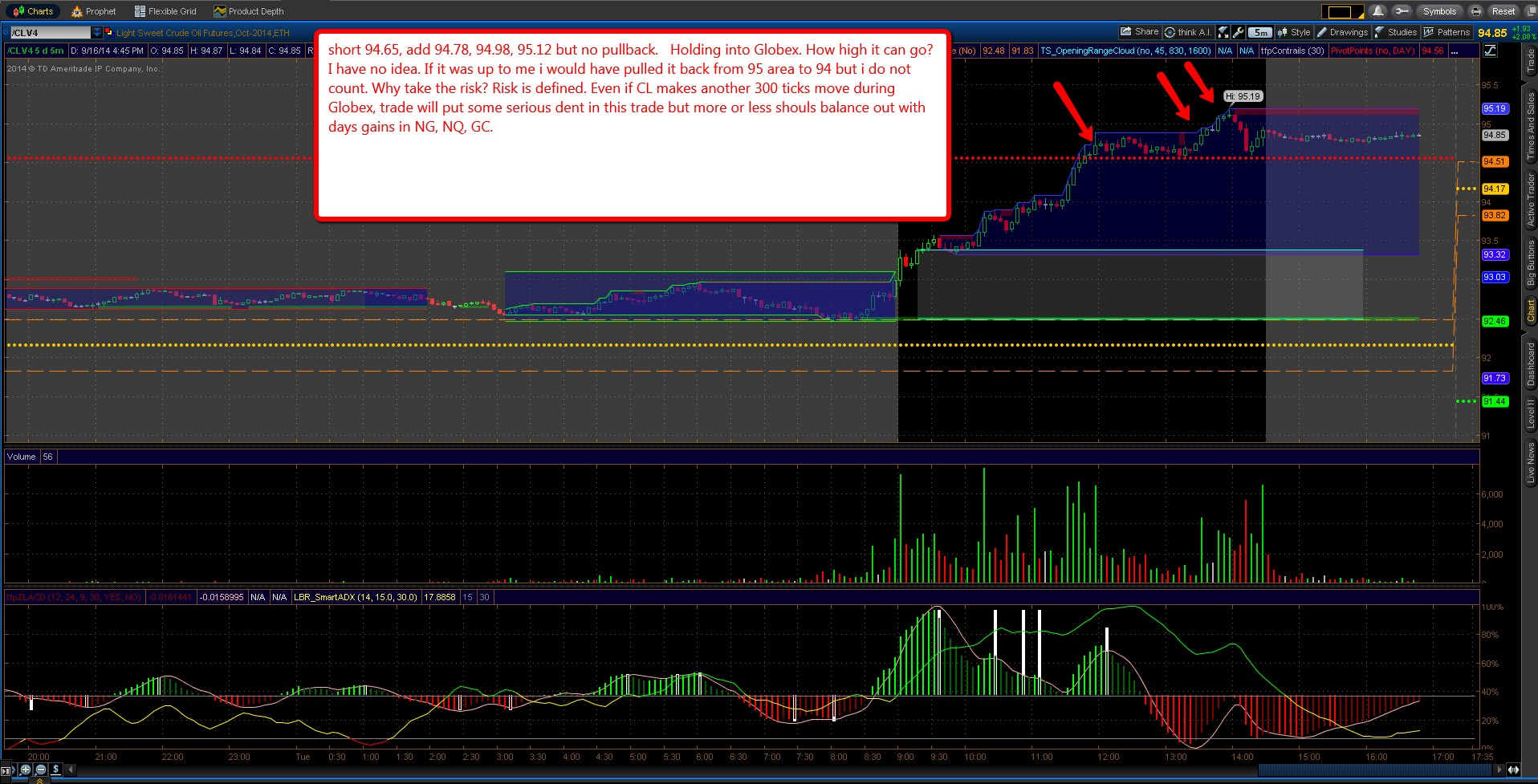This screenshot has width=1538, height=784.
Task: Open Times And Sales side tab
Action: [1530, 125]
